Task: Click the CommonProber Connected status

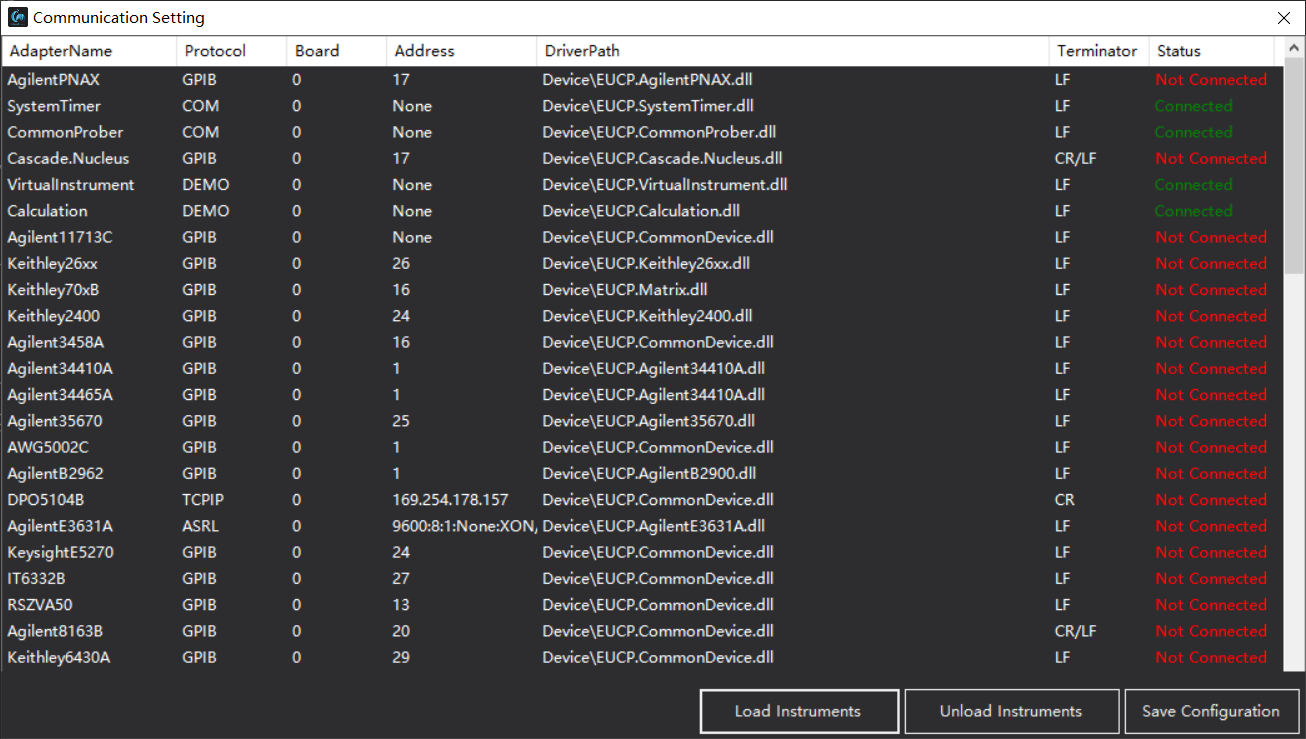Action: tap(1193, 132)
